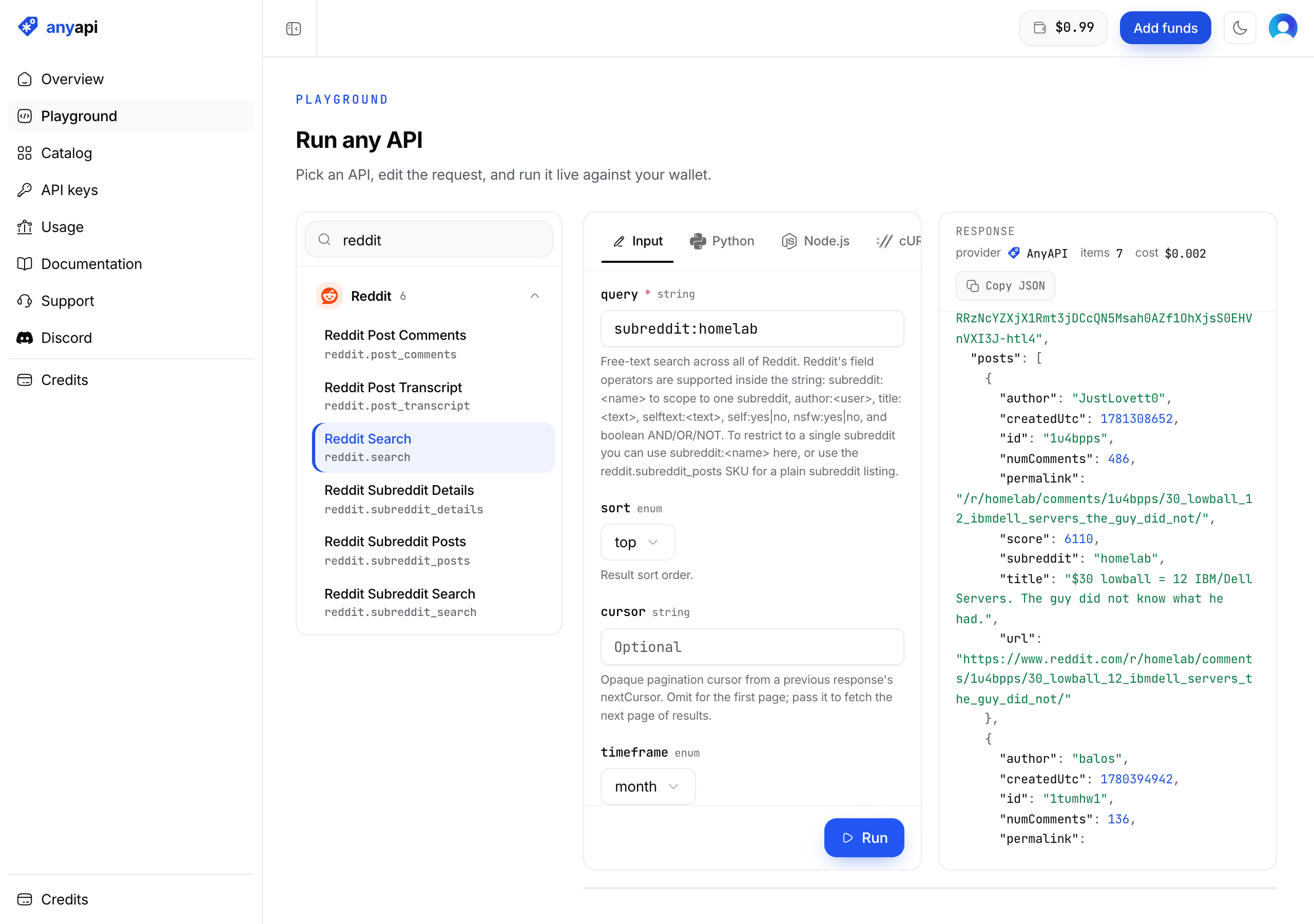Click the horizontal scrollbar below panels
The height and width of the screenshot is (924, 1314).
(x=930, y=888)
